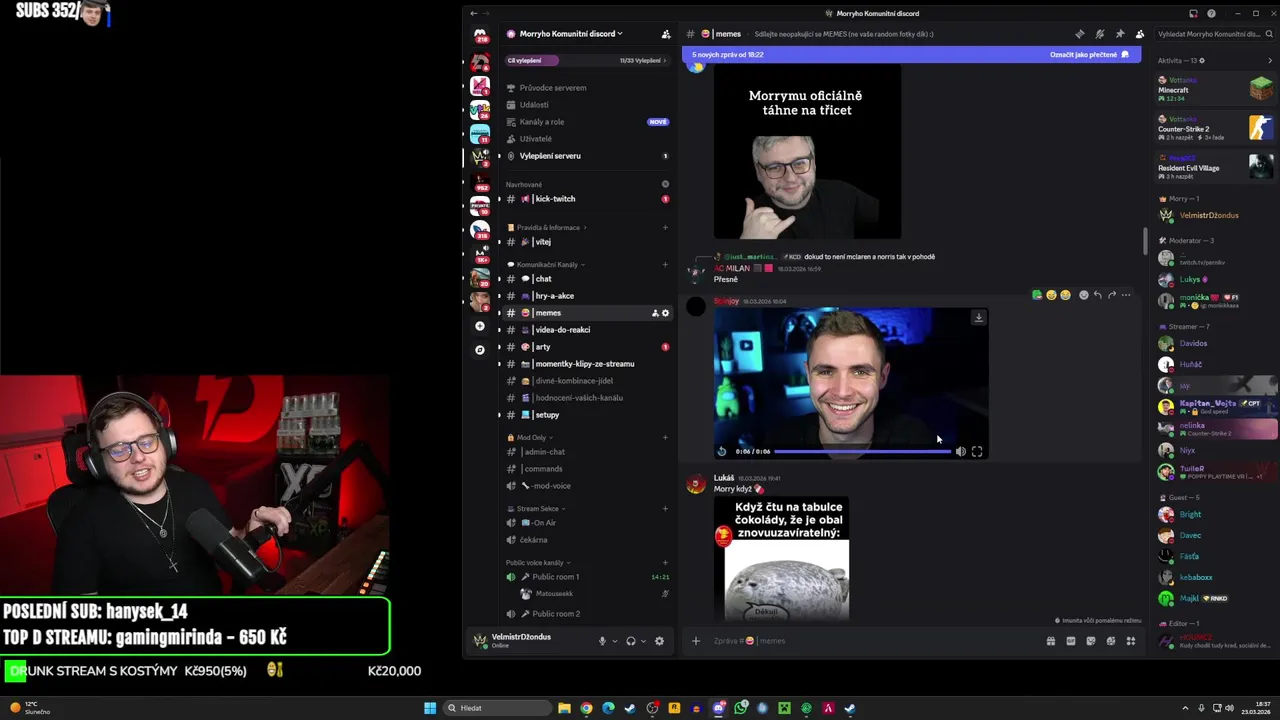Click create invite icon on memes channel
This screenshot has height=720, width=1280.
tap(655, 313)
